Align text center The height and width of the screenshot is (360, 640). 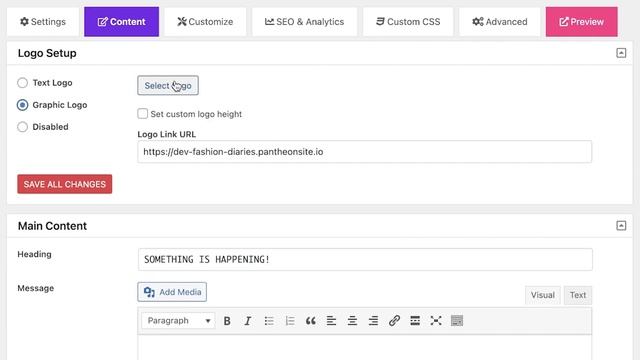[352, 321]
